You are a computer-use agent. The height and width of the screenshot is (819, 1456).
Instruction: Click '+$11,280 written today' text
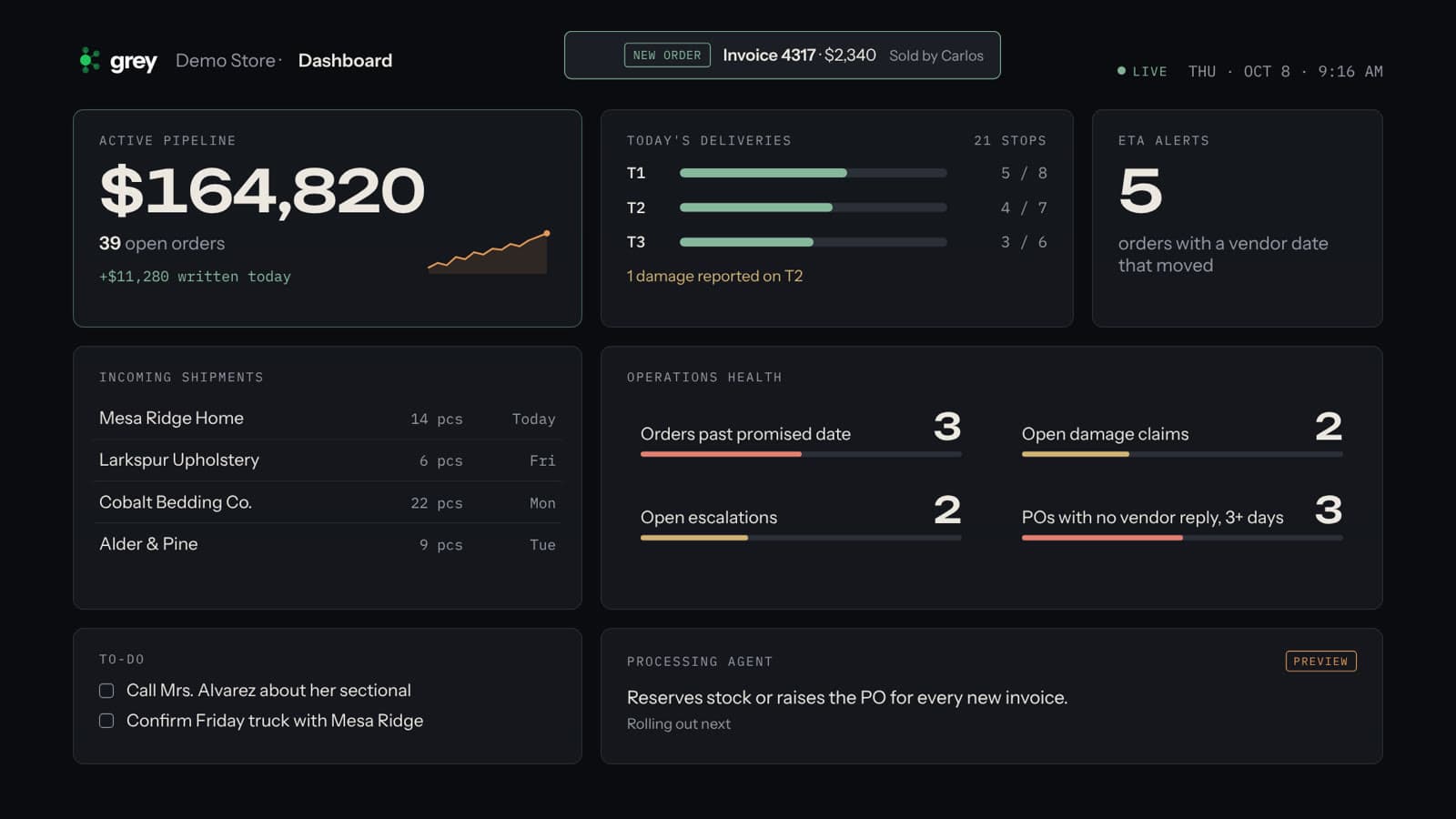[195, 277]
